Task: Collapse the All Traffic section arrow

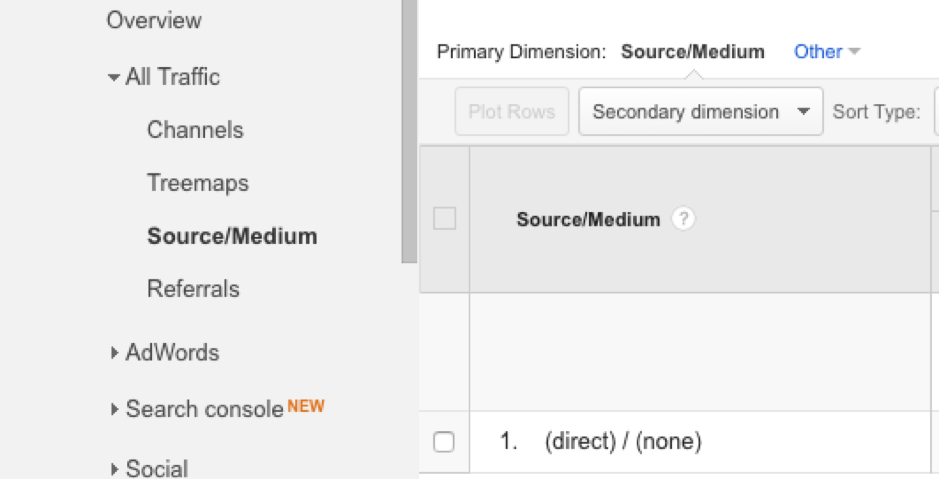Action: [114, 77]
